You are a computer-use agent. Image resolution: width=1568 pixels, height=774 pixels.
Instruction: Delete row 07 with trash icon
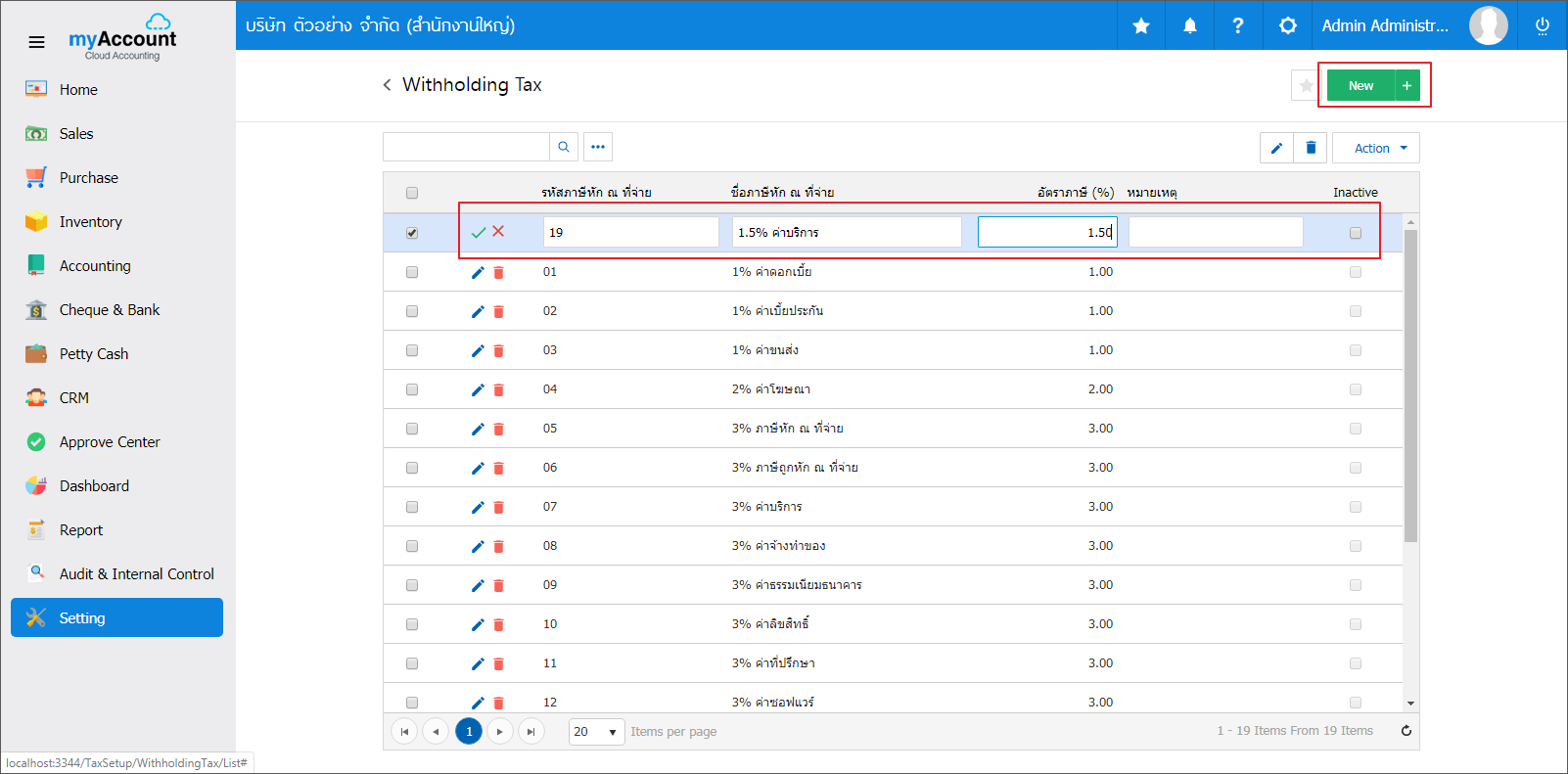click(x=498, y=507)
